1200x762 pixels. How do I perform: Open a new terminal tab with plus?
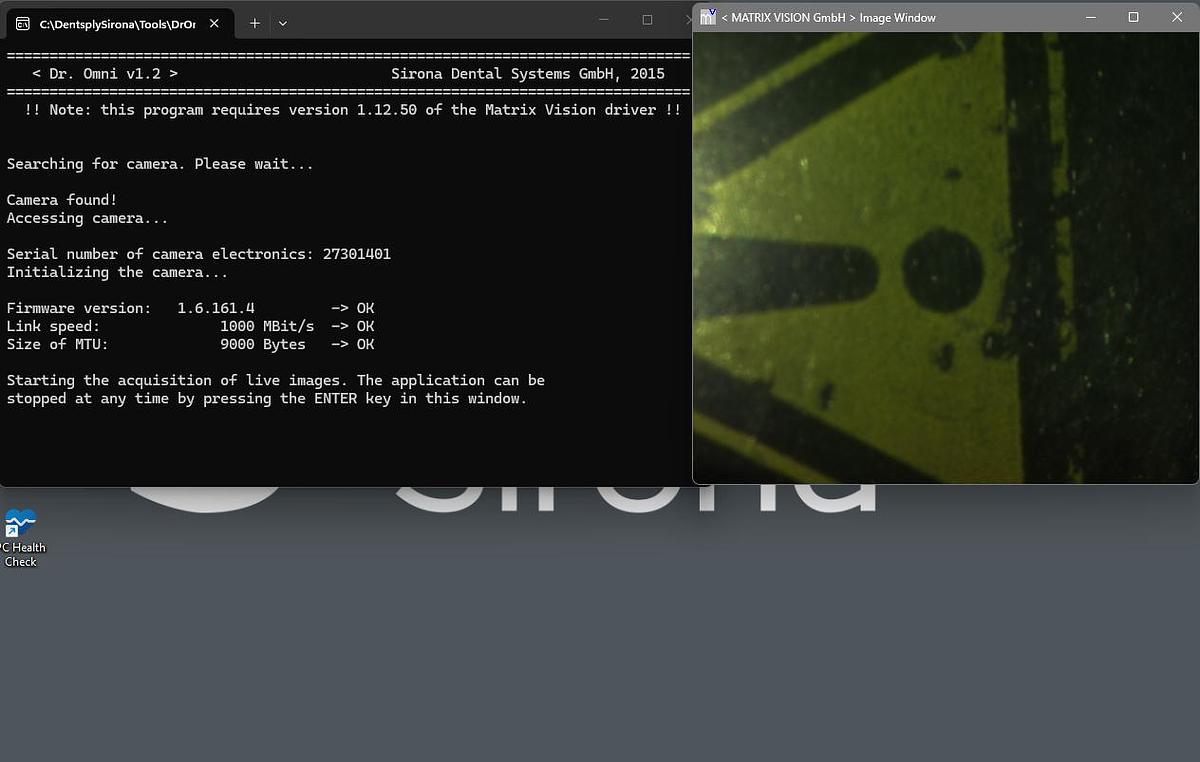[x=255, y=23]
